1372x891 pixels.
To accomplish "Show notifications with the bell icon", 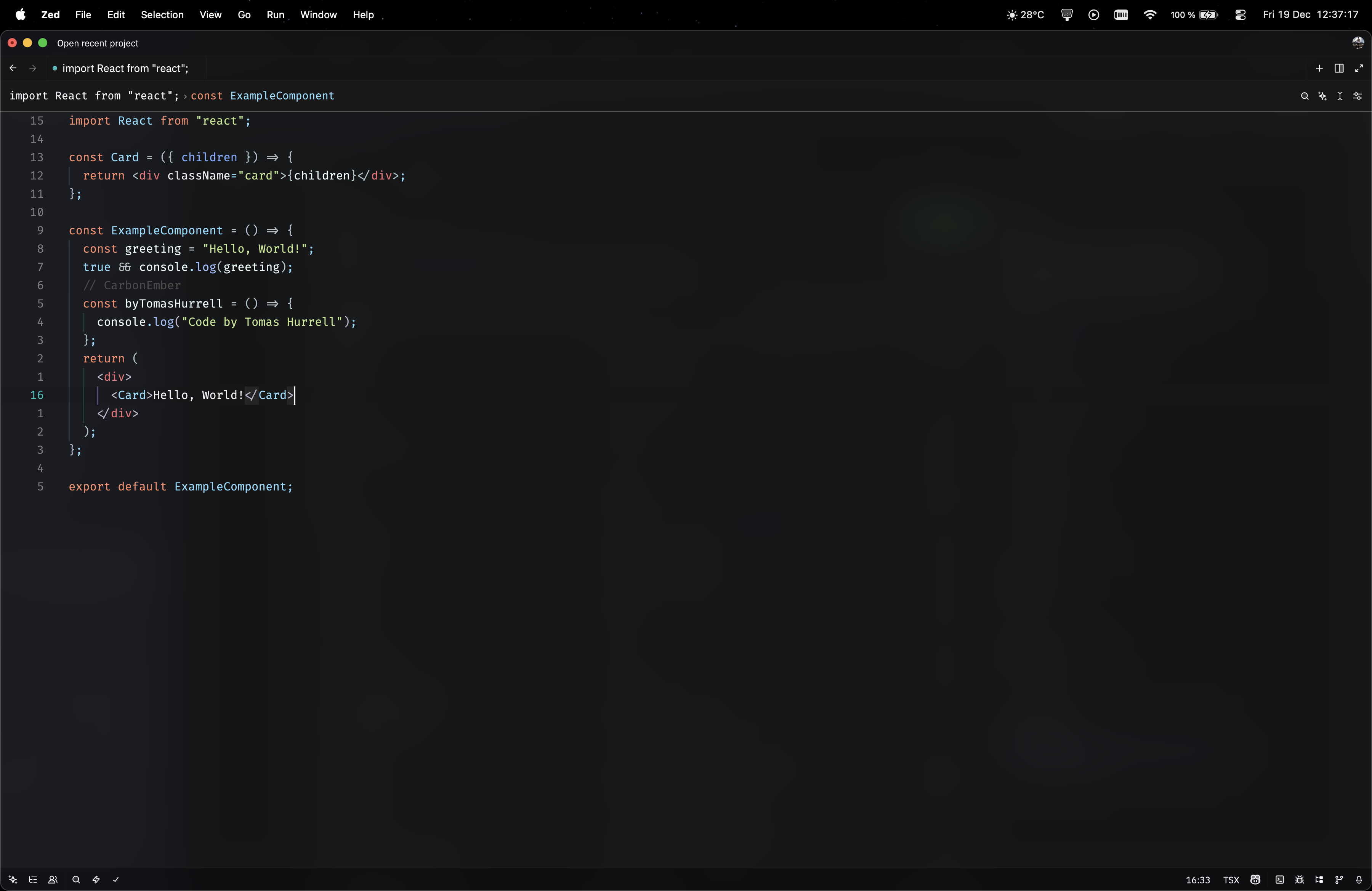I will pyautogui.click(x=1359, y=880).
